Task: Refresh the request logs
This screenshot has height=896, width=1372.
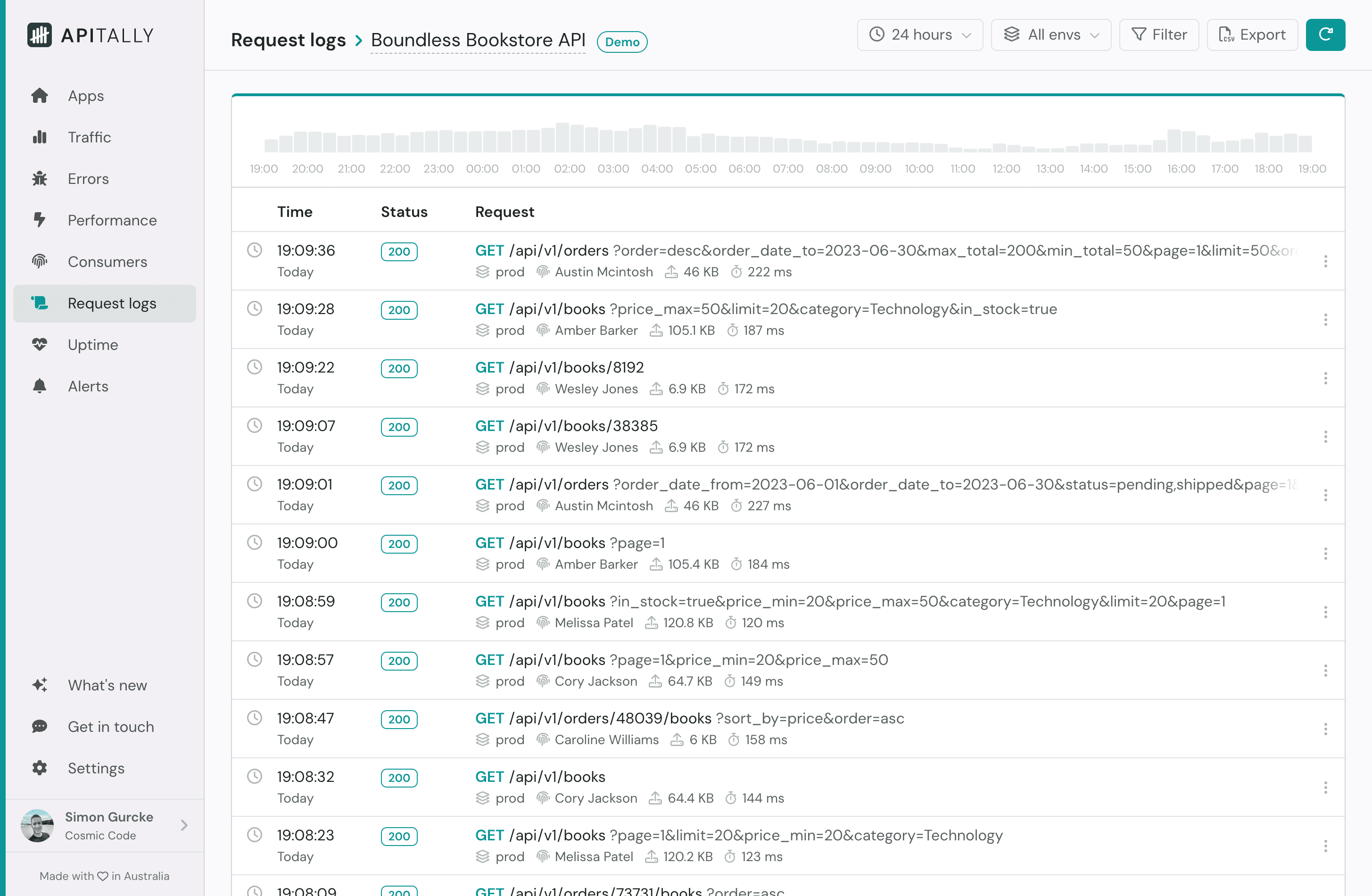Action: (x=1325, y=34)
